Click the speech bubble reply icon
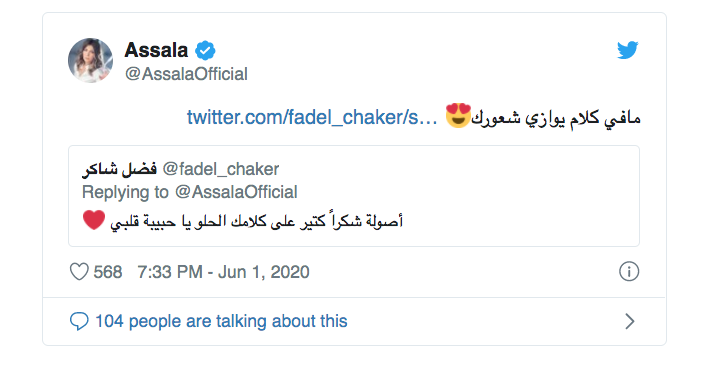This screenshot has height=367, width=710. (x=79, y=321)
